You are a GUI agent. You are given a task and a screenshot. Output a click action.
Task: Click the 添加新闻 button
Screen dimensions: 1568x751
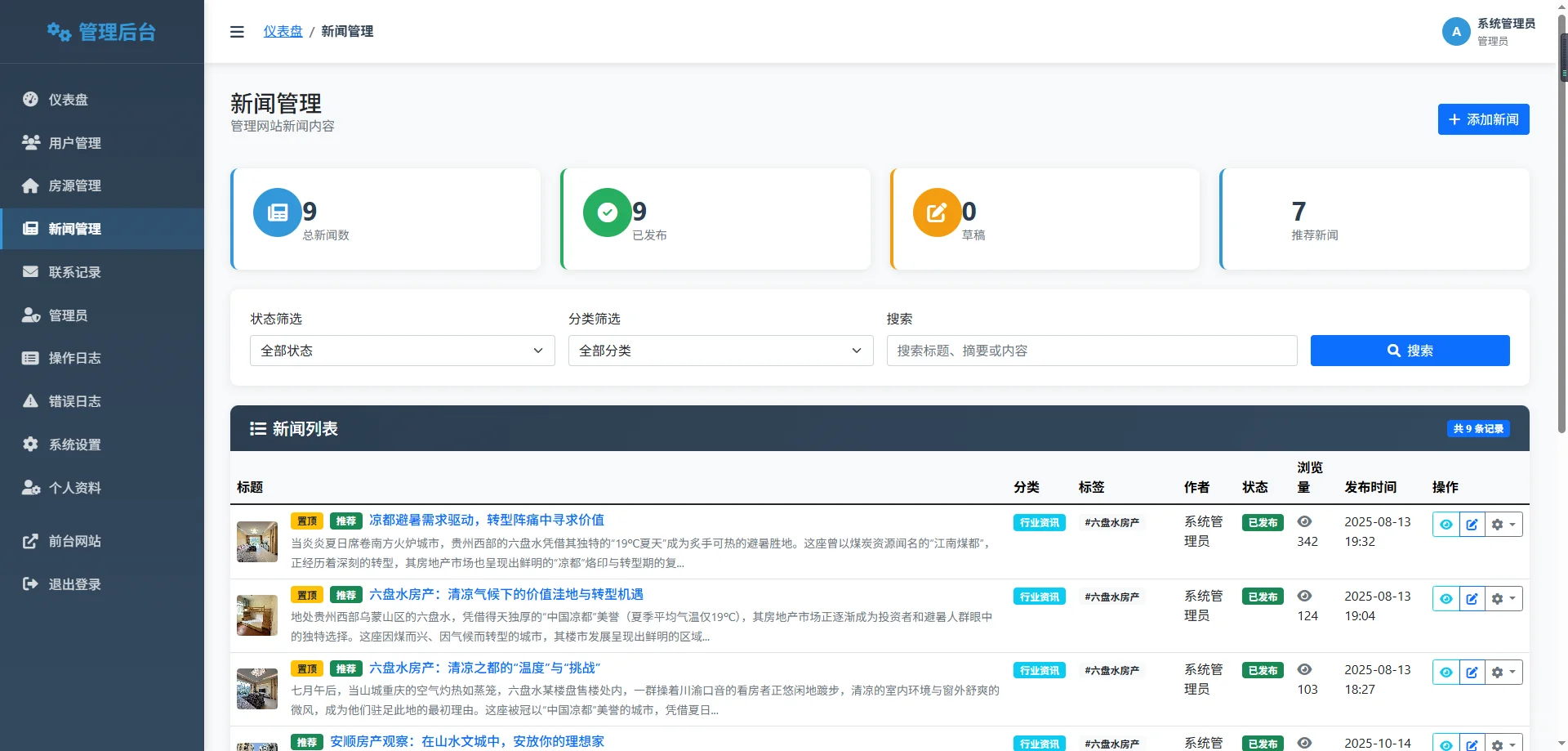1483,119
